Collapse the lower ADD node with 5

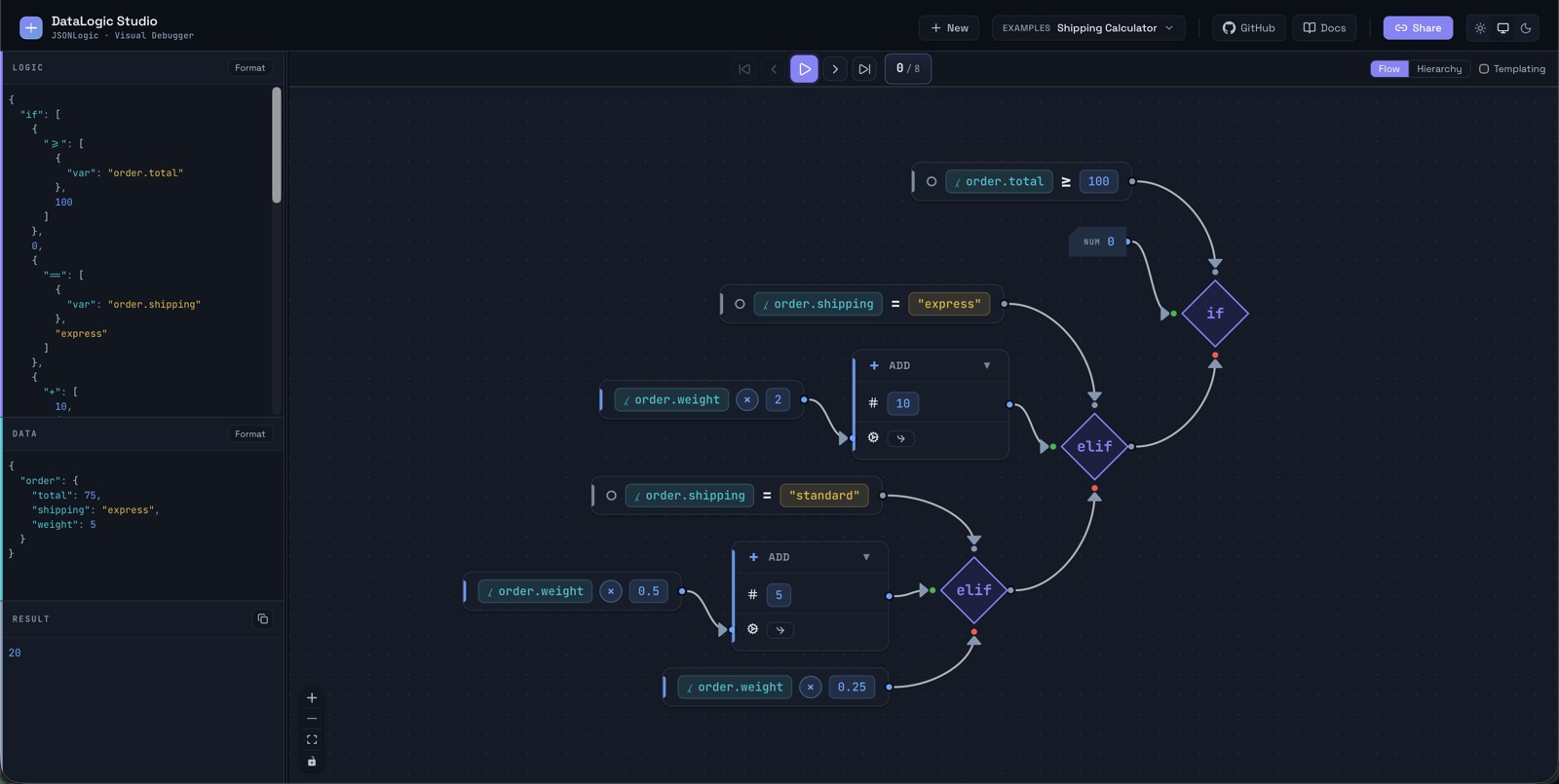(x=866, y=558)
